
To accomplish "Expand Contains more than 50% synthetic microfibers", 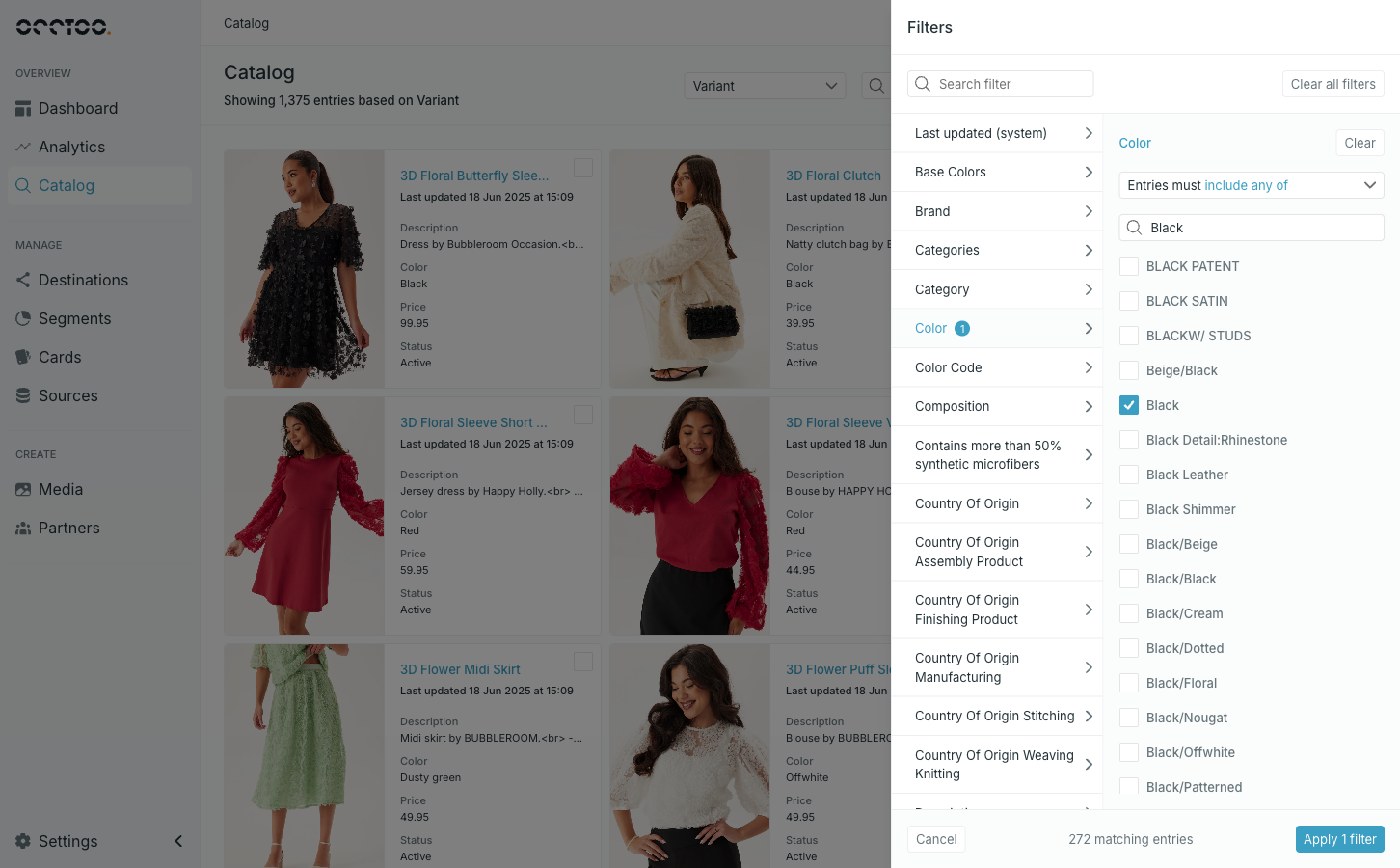I will pyautogui.click(x=997, y=454).
